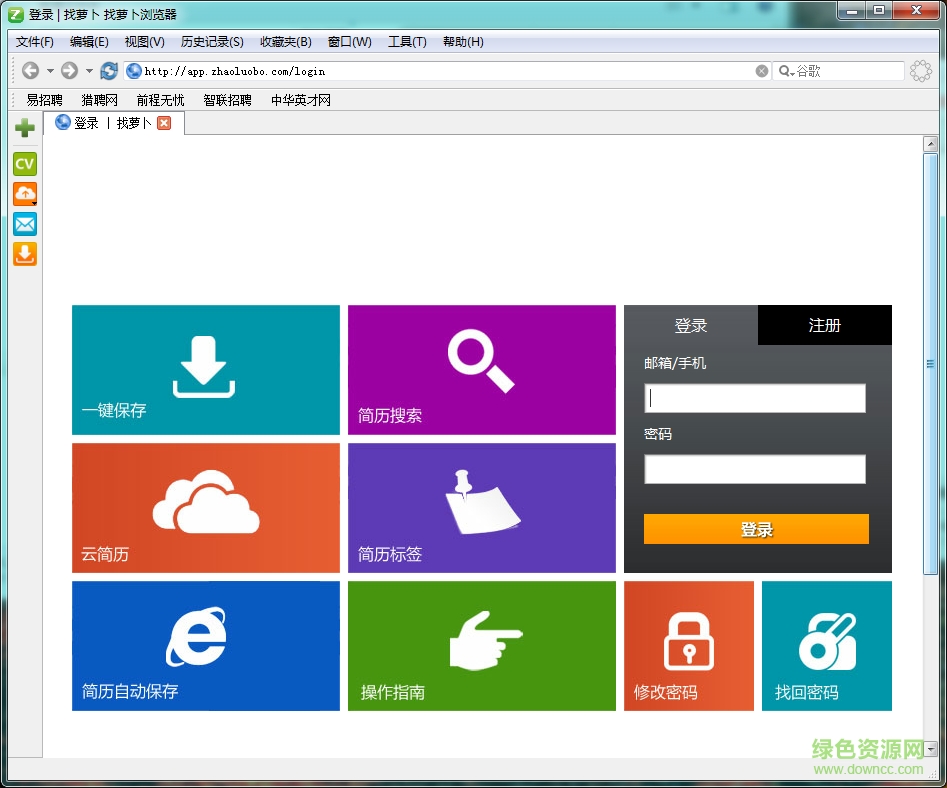Click the 邮箱/手机 input field

click(x=755, y=398)
